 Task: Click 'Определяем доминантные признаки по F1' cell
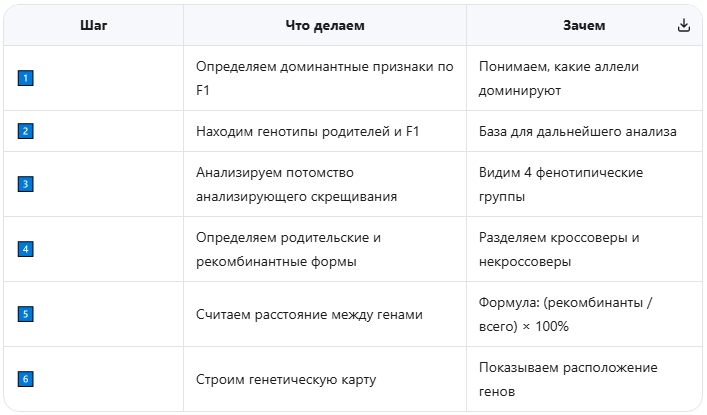(324, 78)
